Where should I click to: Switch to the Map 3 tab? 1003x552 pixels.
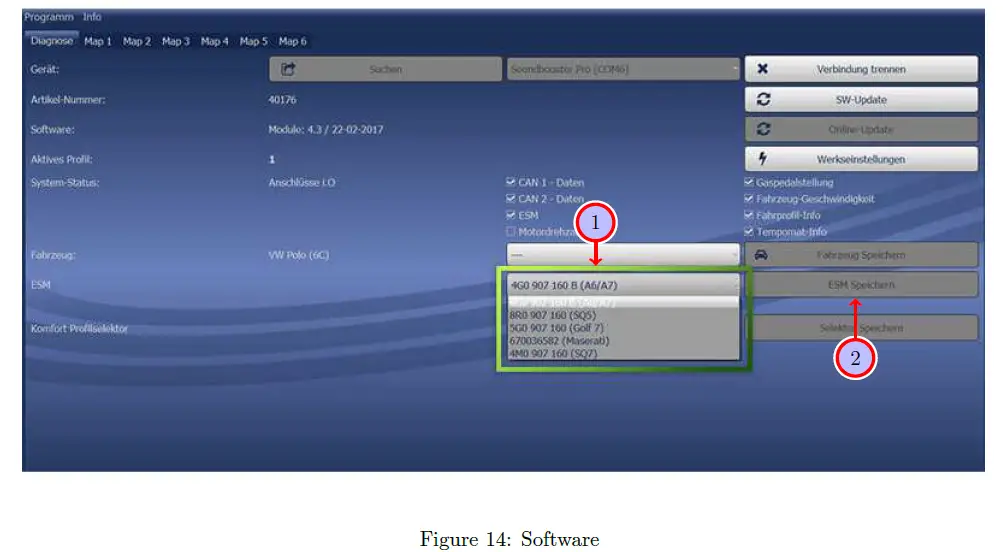[x=175, y=42]
